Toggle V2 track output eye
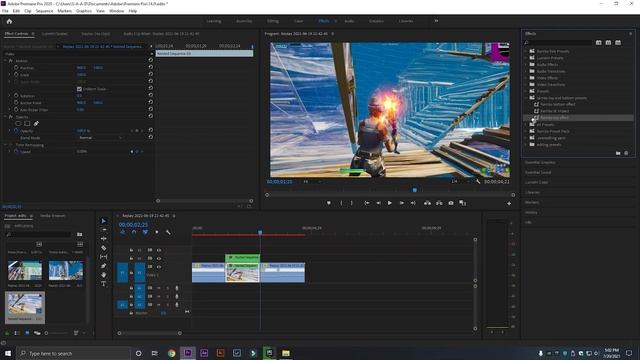The height and width of the screenshot is (360, 640). (159, 258)
